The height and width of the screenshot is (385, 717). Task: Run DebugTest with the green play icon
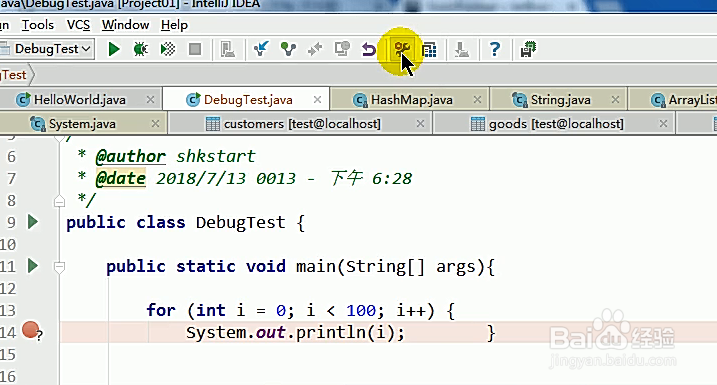tap(113, 49)
